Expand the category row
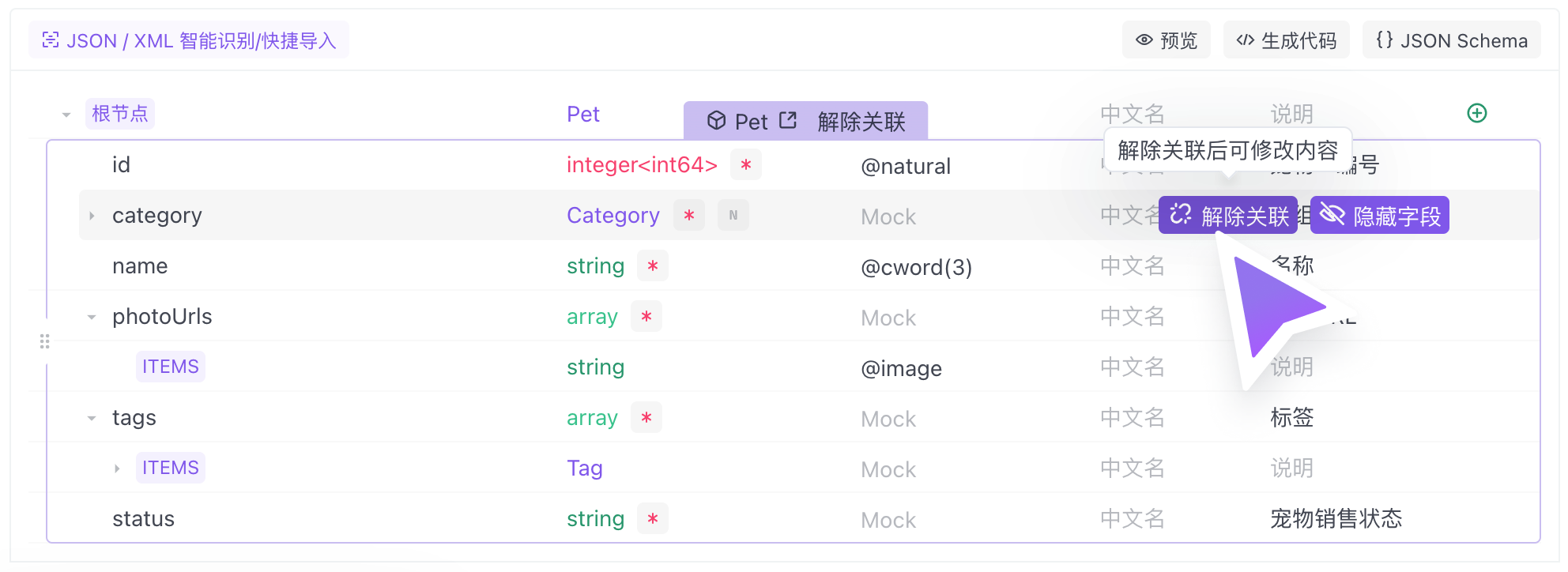The width and height of the screenshot is (1568, 572). pyautogui.click(x=92, y=216)
